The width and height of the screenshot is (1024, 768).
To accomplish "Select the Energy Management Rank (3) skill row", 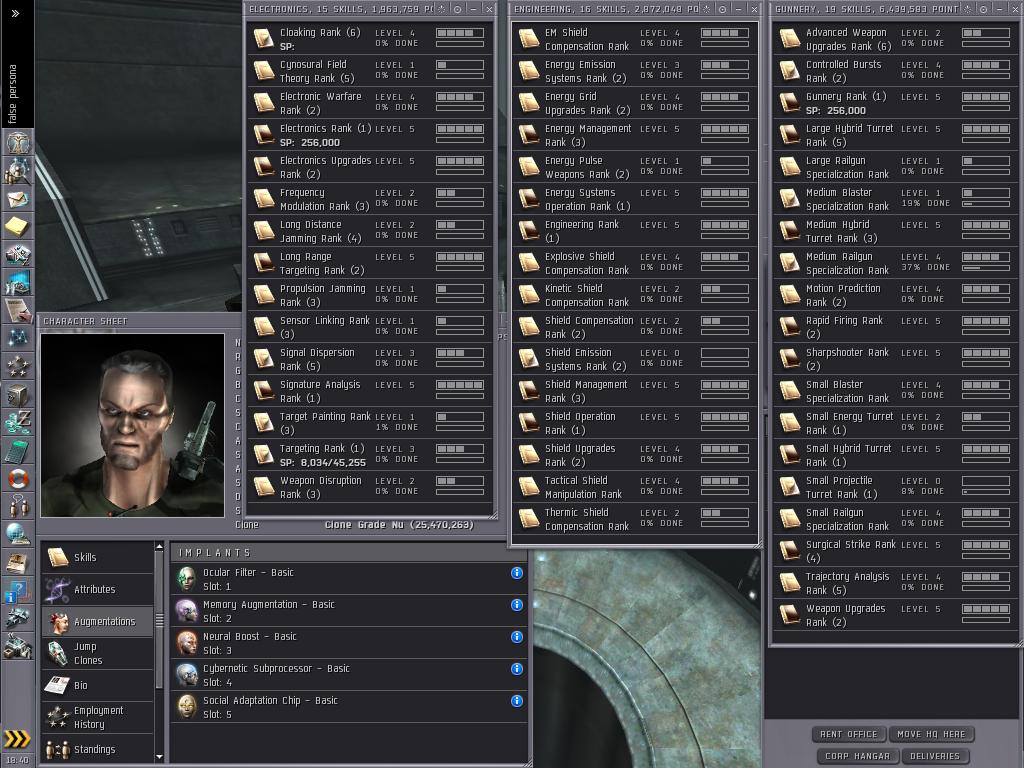I will (x=635, y=135).
